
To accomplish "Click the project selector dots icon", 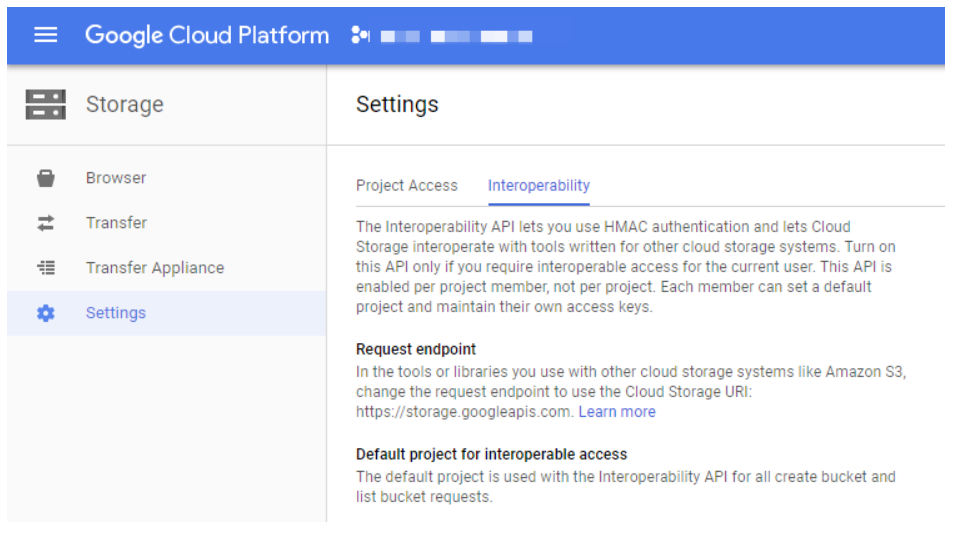I will [361, 36].
